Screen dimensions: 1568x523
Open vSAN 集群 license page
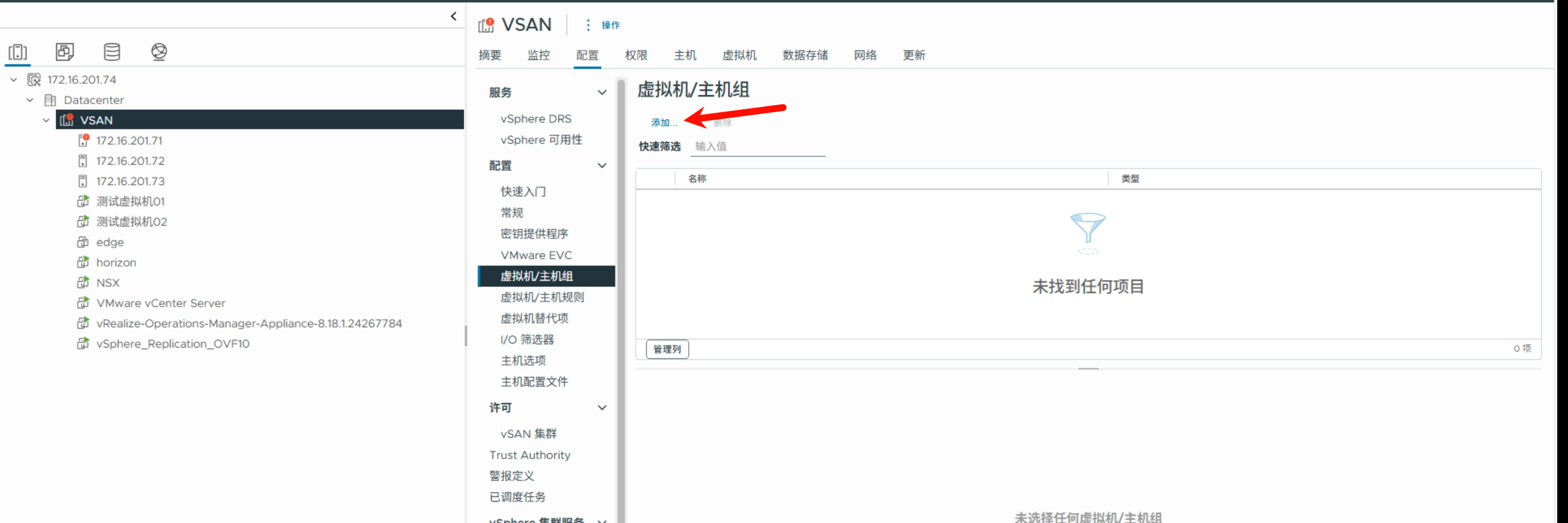528,434
